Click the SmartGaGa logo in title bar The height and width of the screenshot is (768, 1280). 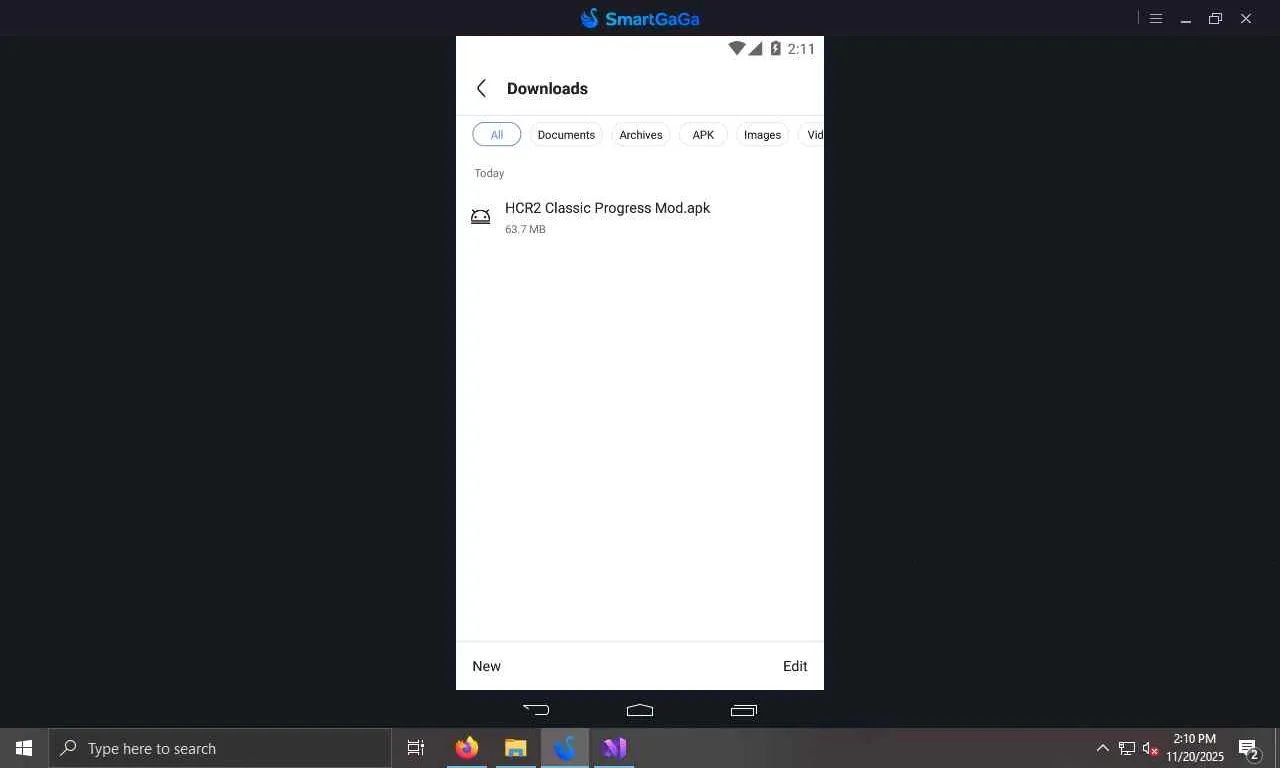[x=640, y=18]
